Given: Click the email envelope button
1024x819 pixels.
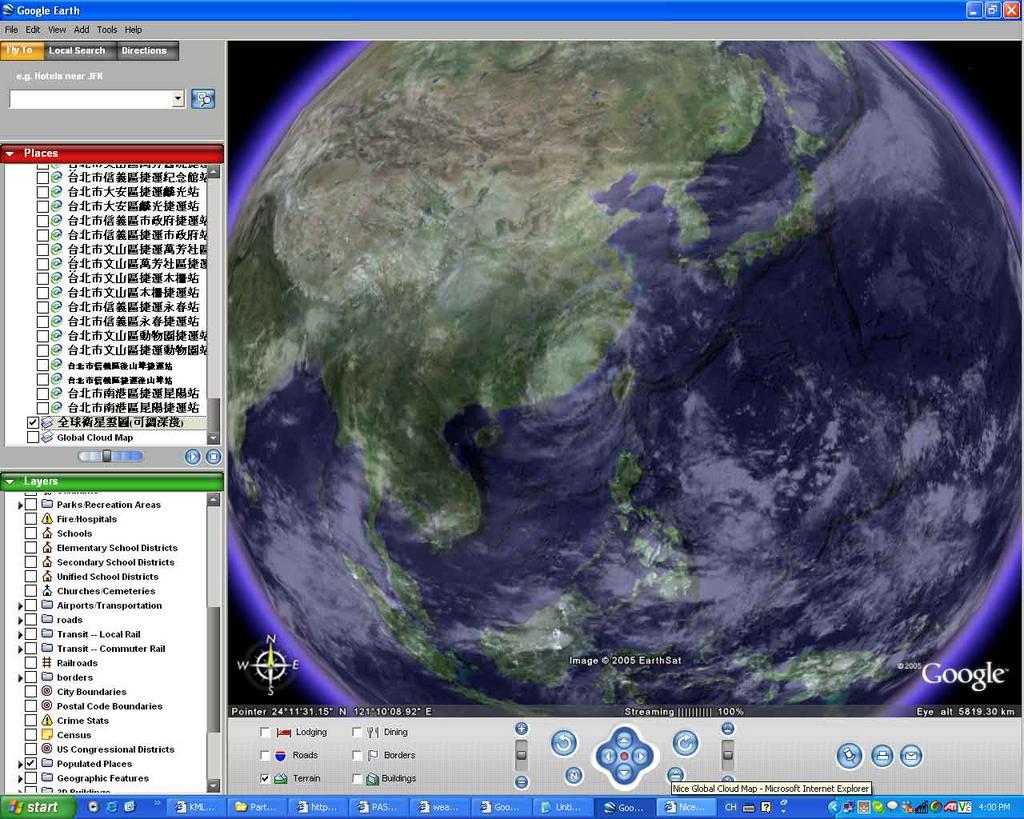Looking at the screenshot, I should click(x=911, y=756).
